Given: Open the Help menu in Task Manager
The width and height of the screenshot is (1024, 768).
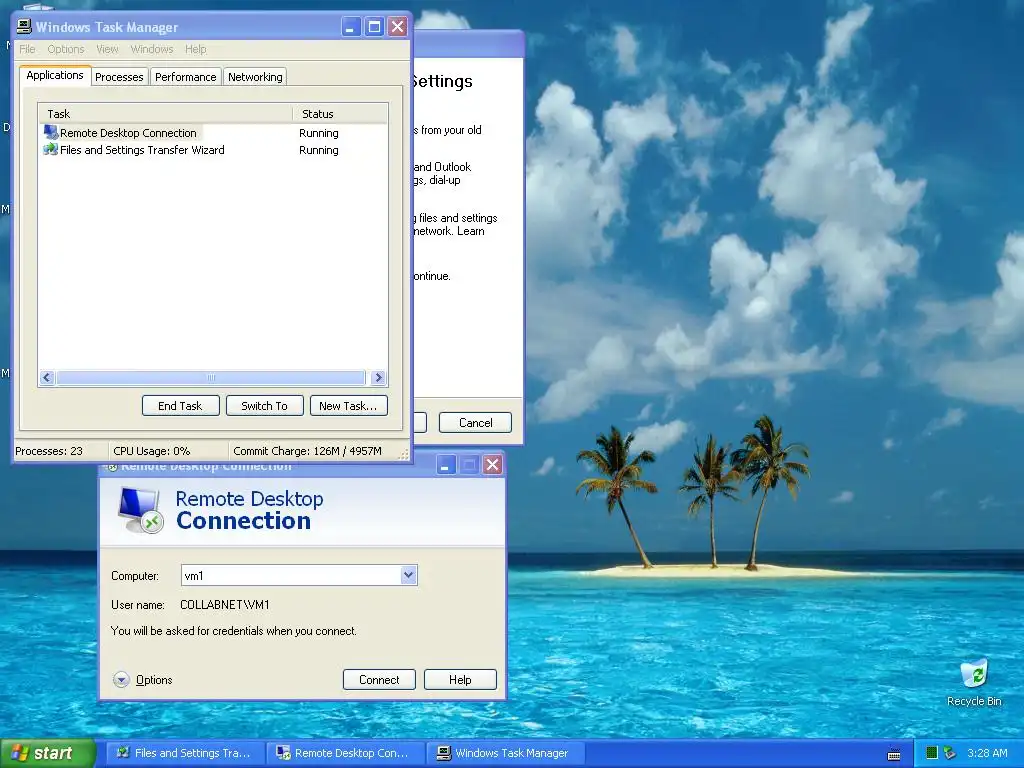Looking at the screenshot, I should point(195,49).
